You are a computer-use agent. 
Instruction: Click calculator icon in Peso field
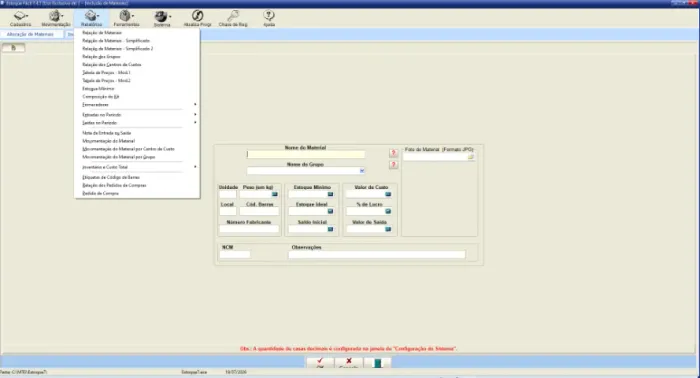pos(275,194)
